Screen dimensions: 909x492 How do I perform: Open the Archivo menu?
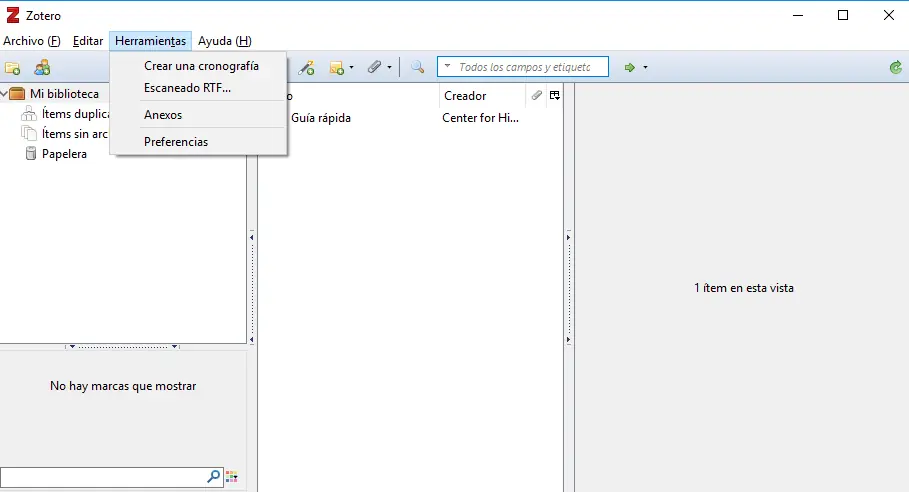click(32, 41)
